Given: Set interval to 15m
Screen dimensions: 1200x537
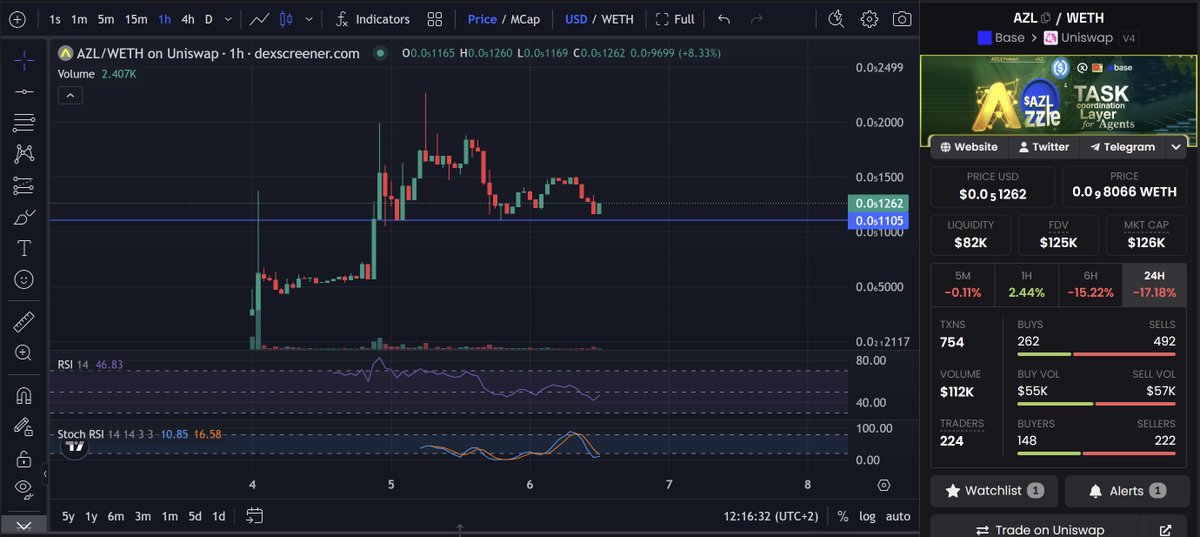Looking at the screenshot, I should [x=136, y=19].
